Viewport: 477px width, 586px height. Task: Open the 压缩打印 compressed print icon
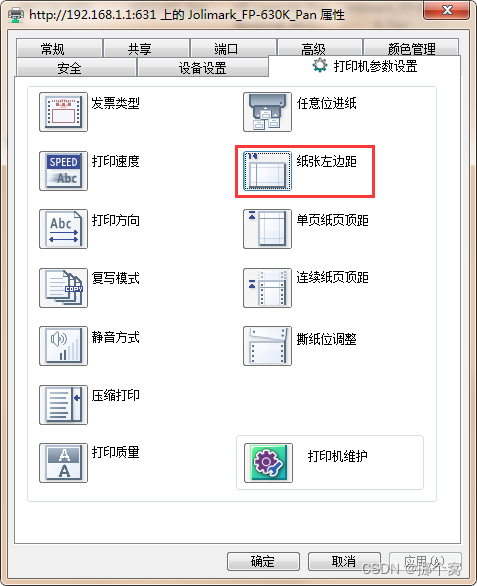click(x=64, y=405)
